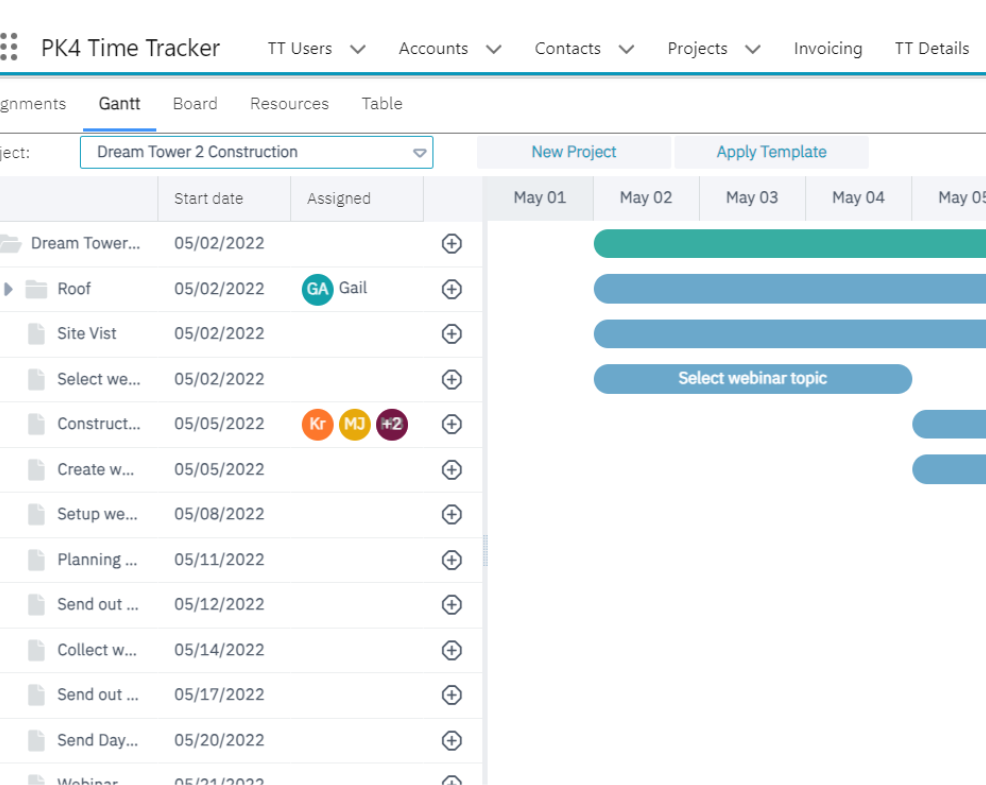Add an assignee to the Site Visit task
The width and height of the screenshot is (986, 785).
pyautogui.click(x=451, y=334)
